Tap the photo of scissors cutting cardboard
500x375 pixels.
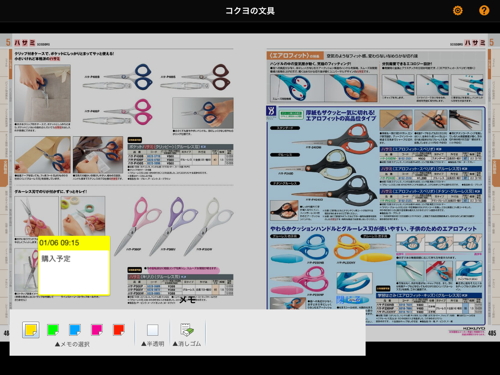pos(42,154)
